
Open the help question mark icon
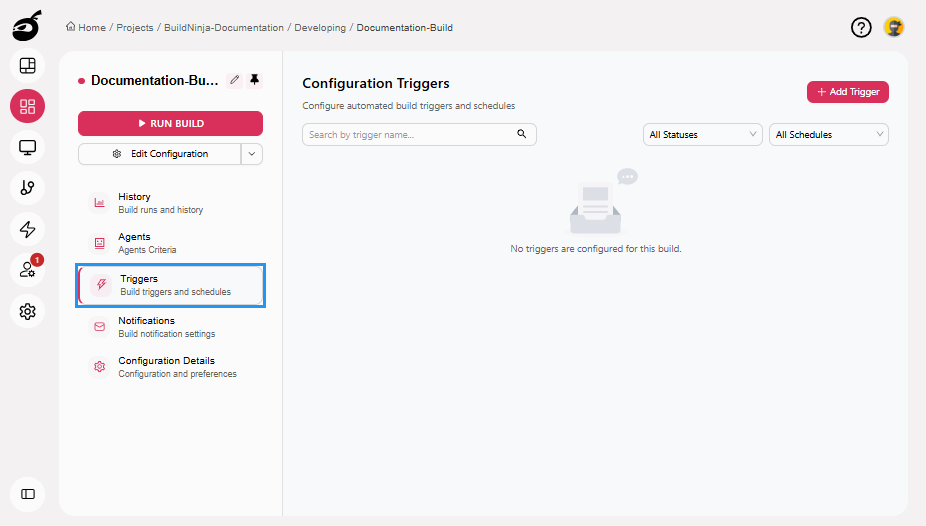[x=861, y=28]
